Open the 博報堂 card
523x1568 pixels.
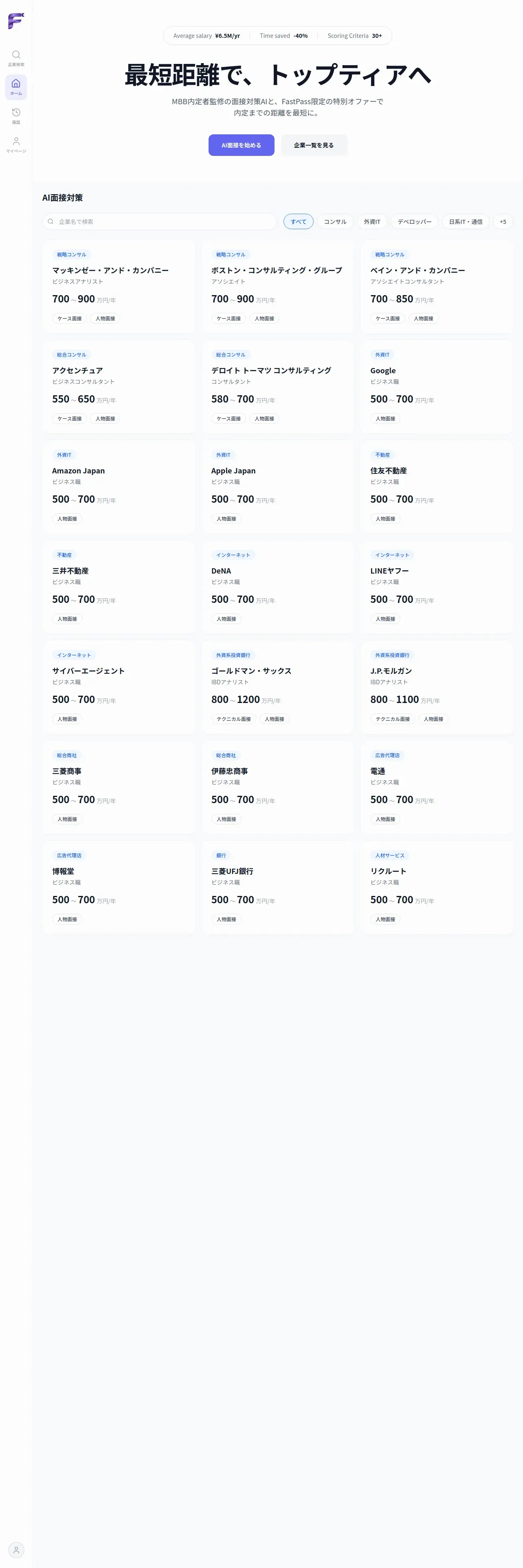[119, 887]
